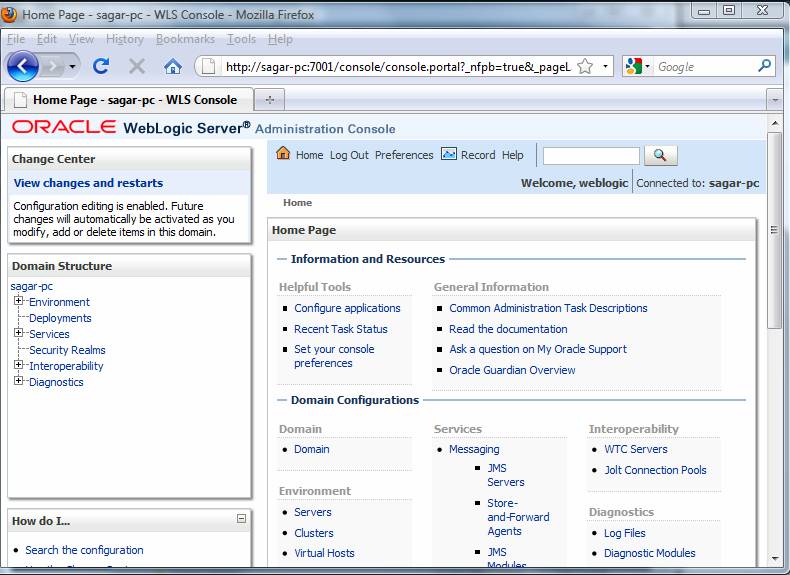The image size is (790, 575).
Task: Expand the Services tree node
Action: pyautogui.click(x=19, y=333)
